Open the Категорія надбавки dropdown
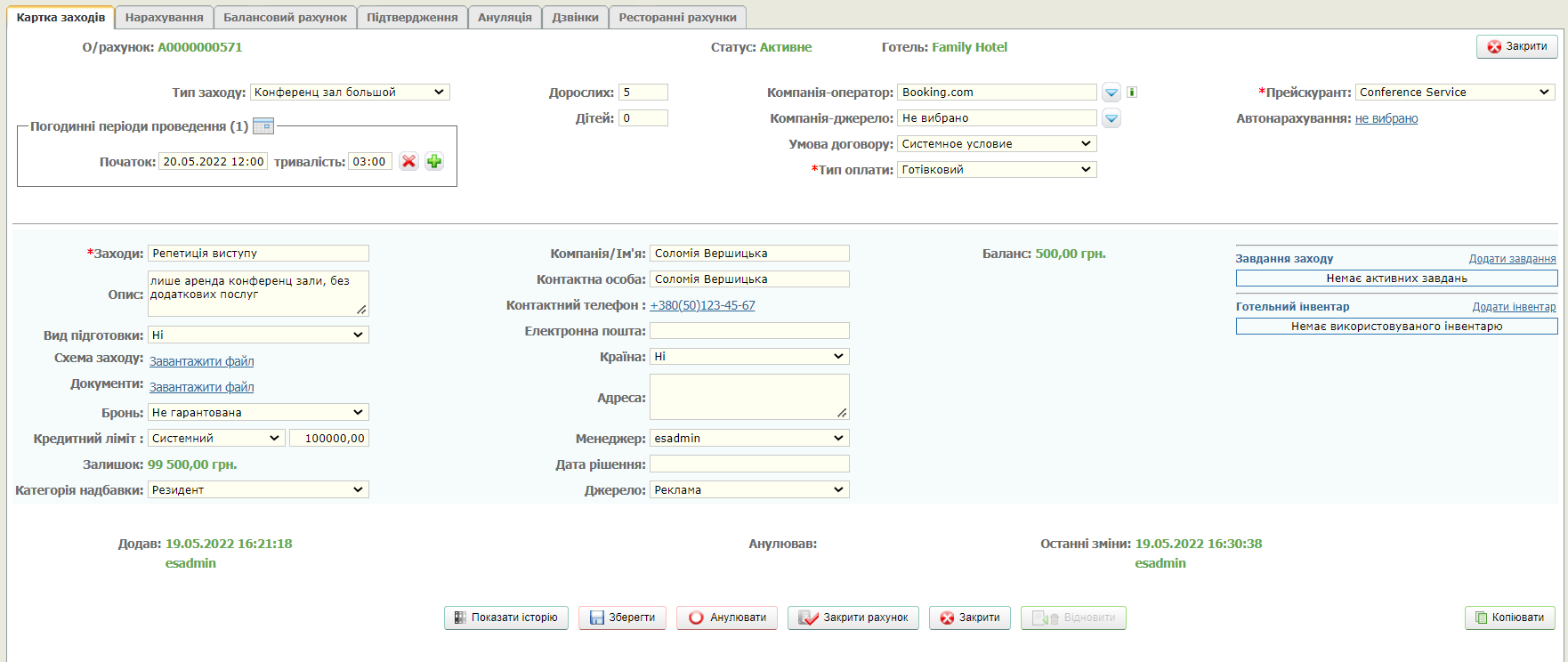This screenshot has height=662, width=1568. pyautogui.click(x=258, y=490)
